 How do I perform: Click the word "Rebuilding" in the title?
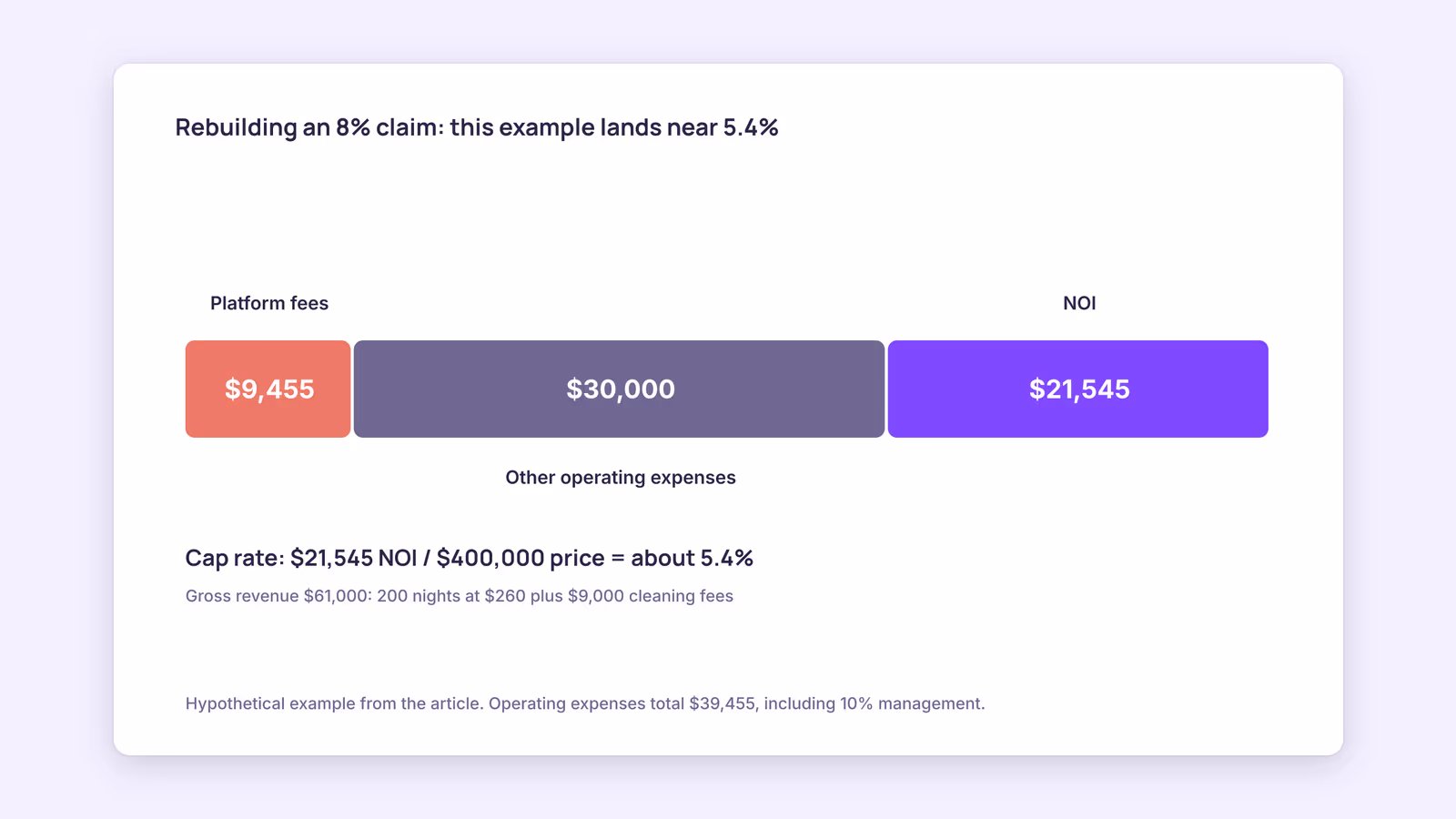[237, 127]
